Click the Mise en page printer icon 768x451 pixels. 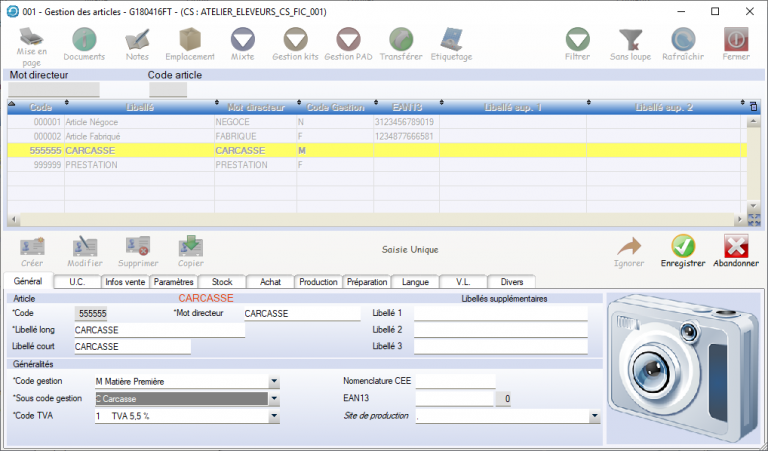(x=32, y=39)
